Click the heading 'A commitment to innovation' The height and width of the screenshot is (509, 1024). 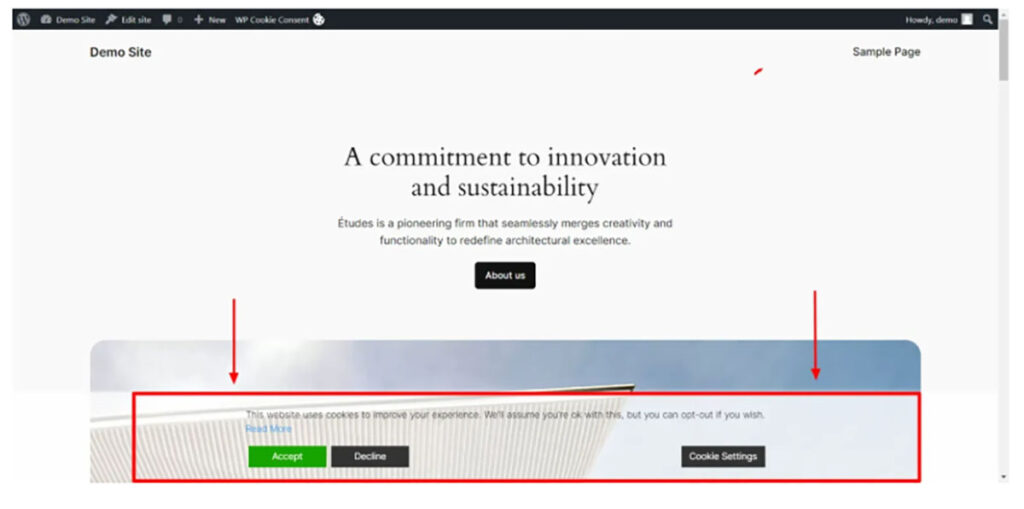point(505,172)
